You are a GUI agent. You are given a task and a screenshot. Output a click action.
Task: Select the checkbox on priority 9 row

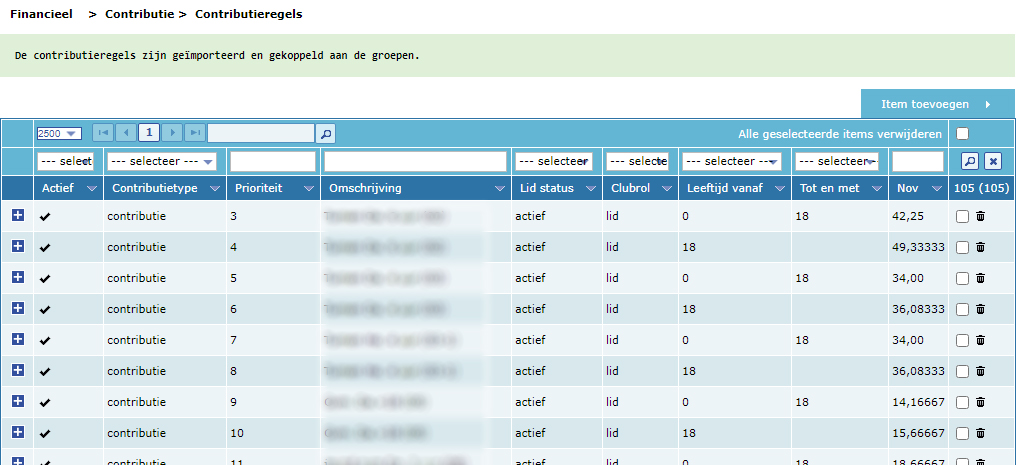pyautogui.click(x=962, y=403)
